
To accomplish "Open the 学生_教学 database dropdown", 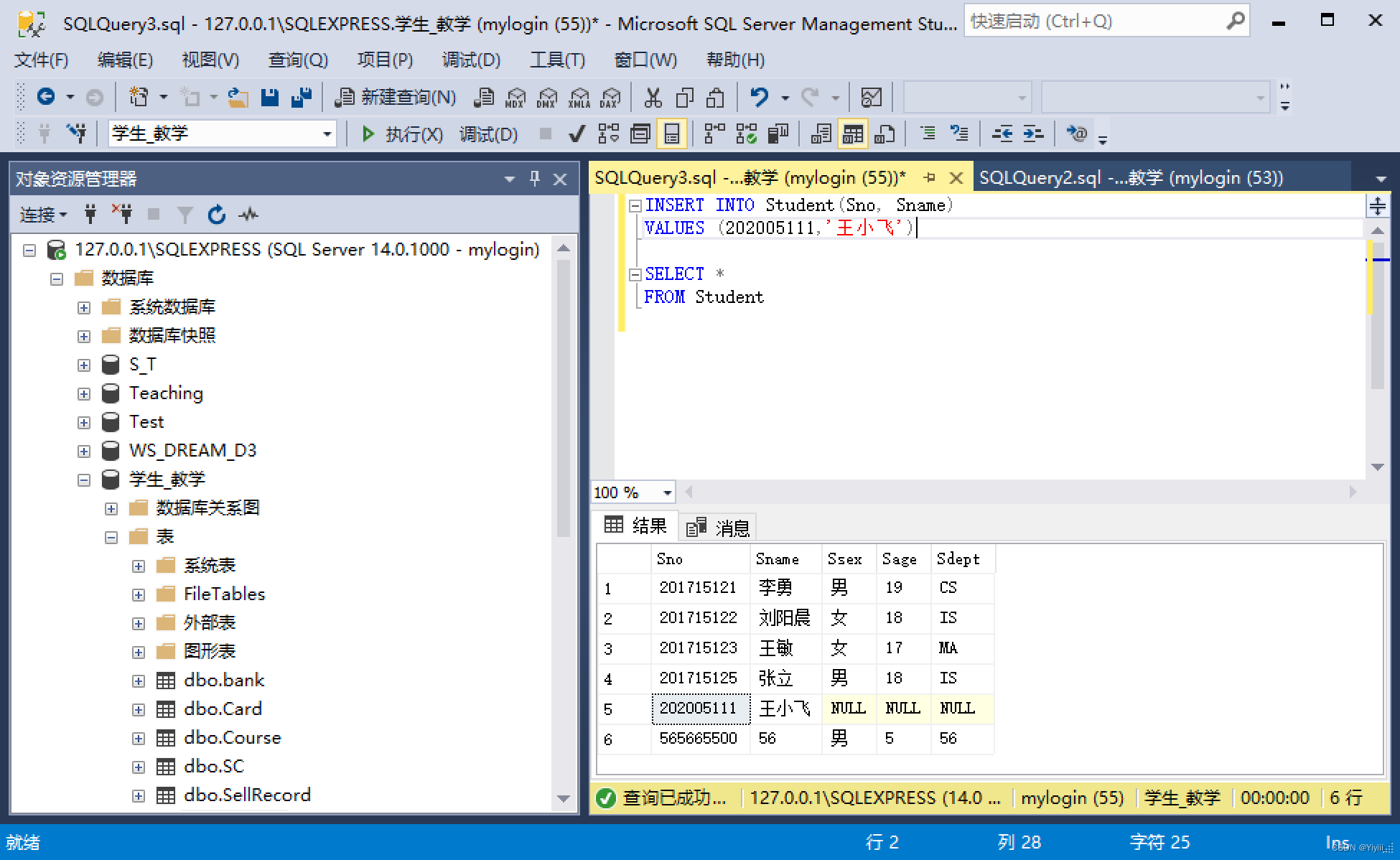I will pos(327,134).
